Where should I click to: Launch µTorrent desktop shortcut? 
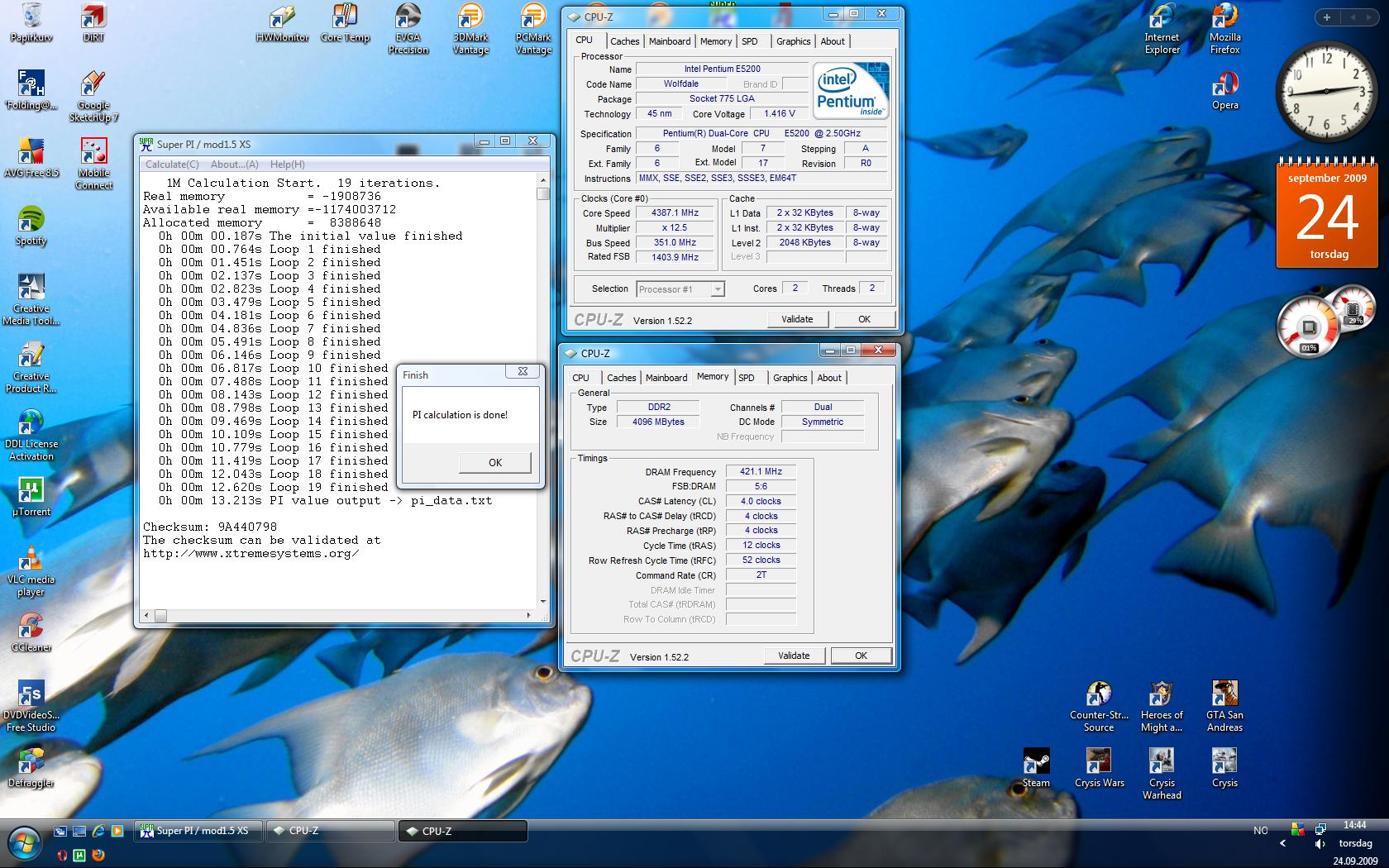pos(31,497)
